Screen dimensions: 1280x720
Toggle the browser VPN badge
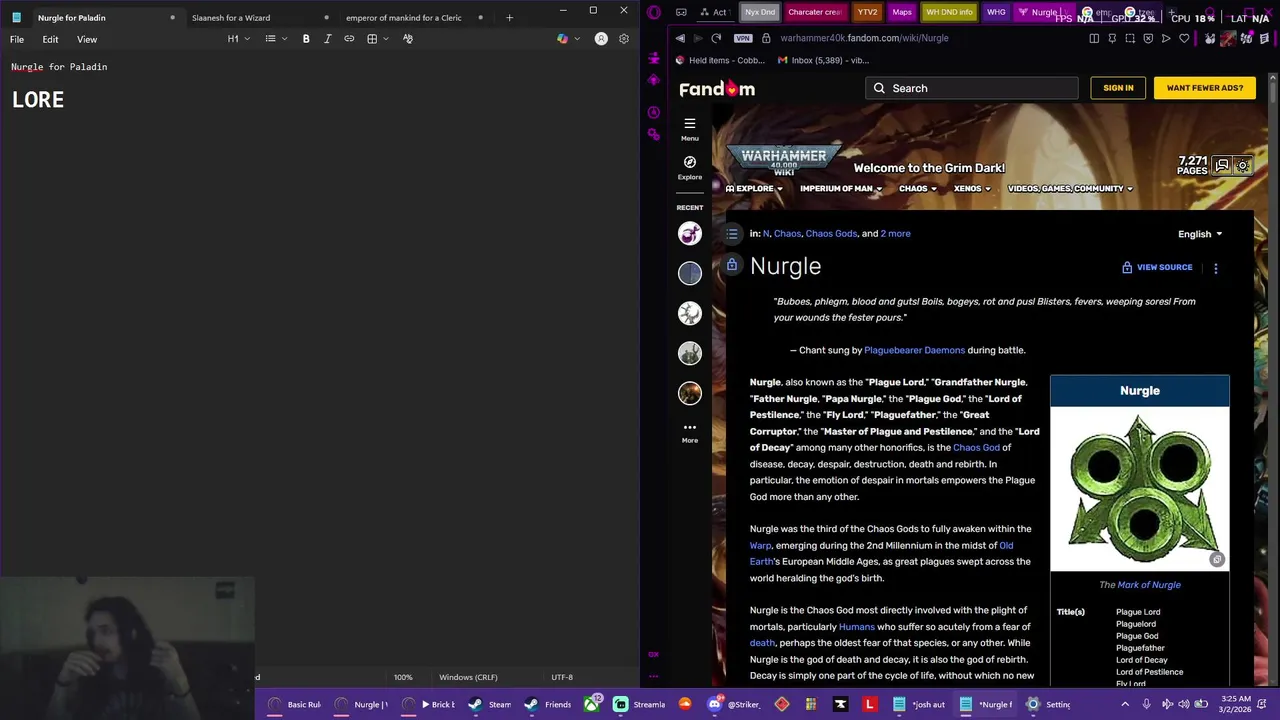click(x=742, y=38)
